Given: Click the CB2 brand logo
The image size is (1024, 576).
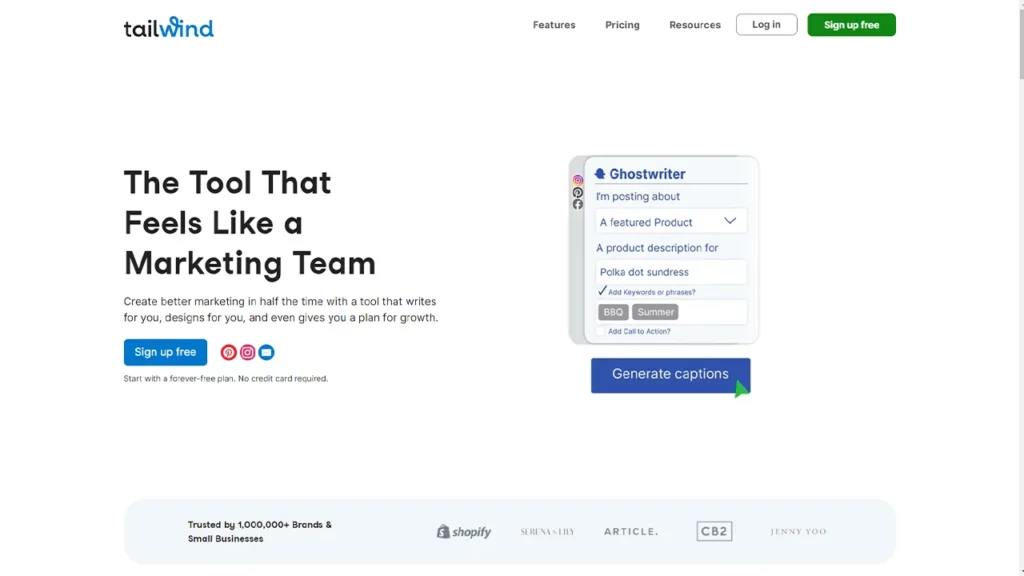Looking at the screenshot, I should 714,532.
